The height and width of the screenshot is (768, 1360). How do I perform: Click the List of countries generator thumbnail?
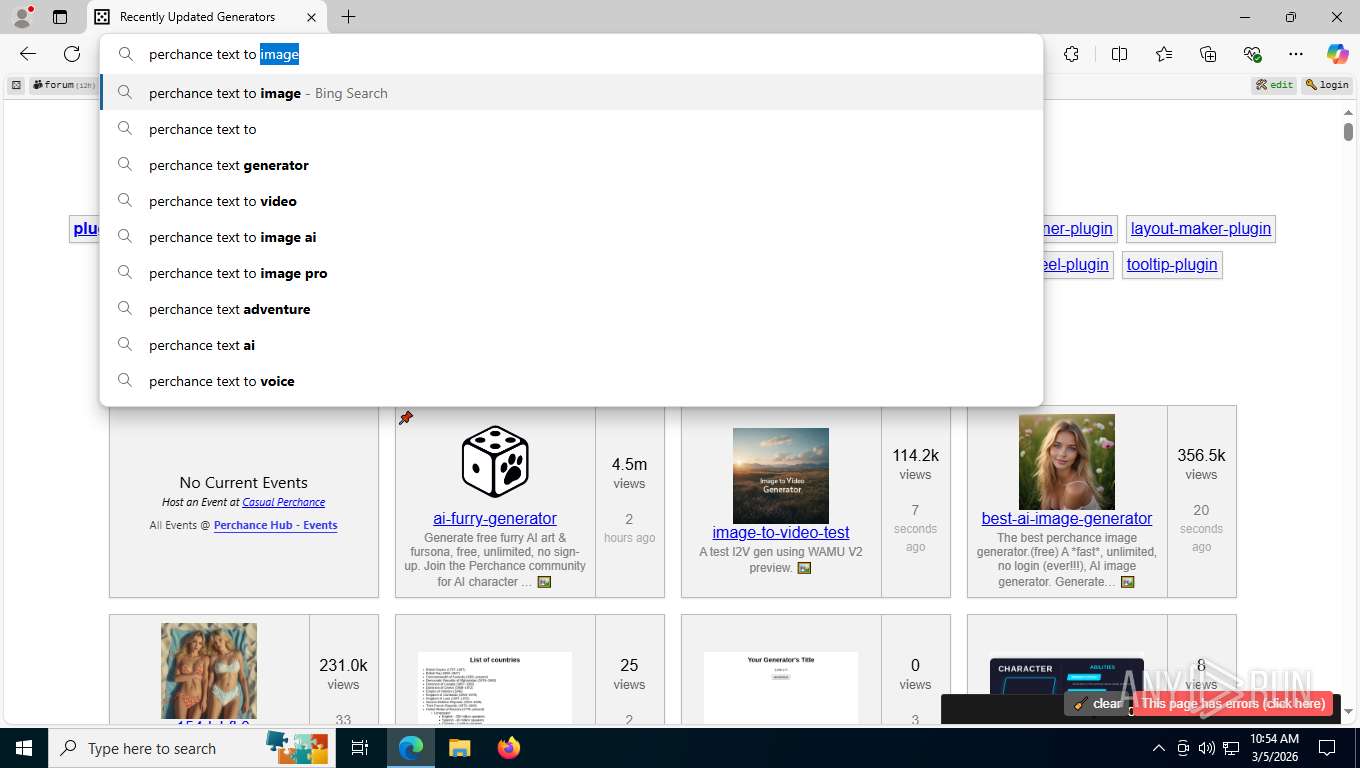point(495,688)
